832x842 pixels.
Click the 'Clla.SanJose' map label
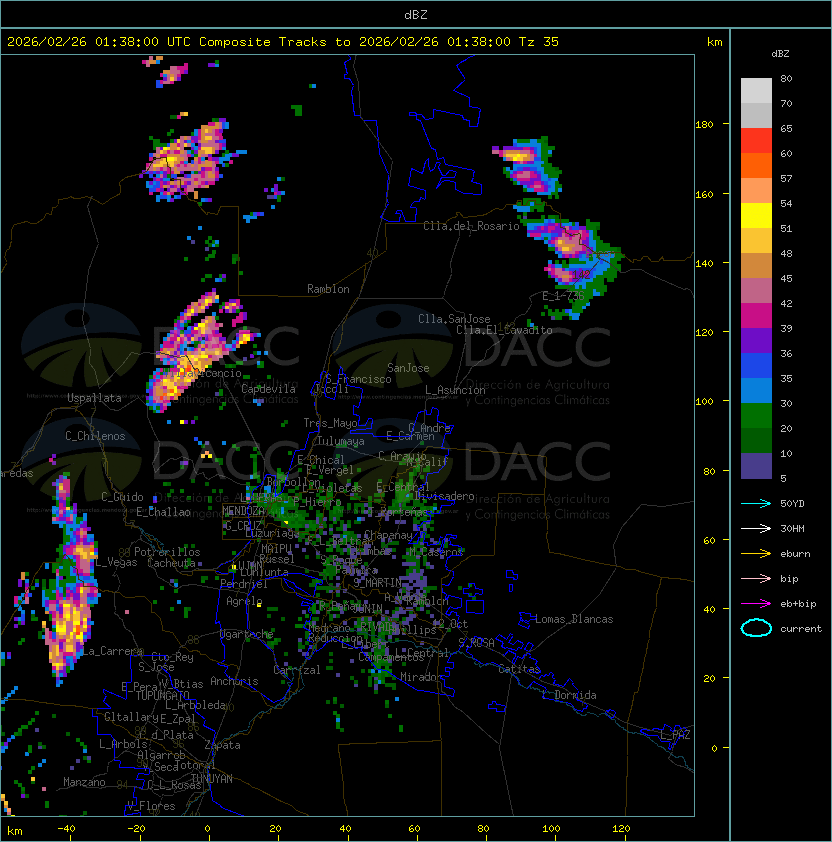(x=454, y=319)
